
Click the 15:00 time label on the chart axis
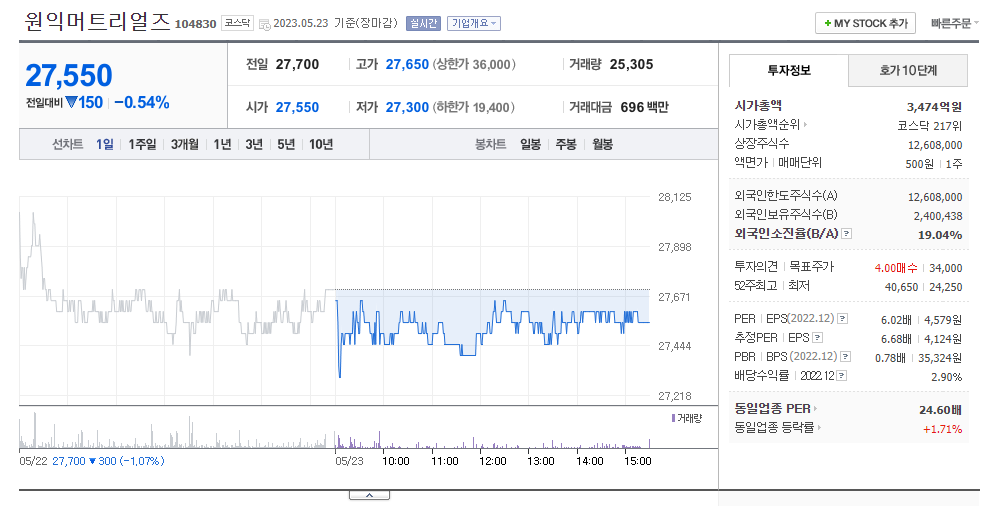click(637, 461)
